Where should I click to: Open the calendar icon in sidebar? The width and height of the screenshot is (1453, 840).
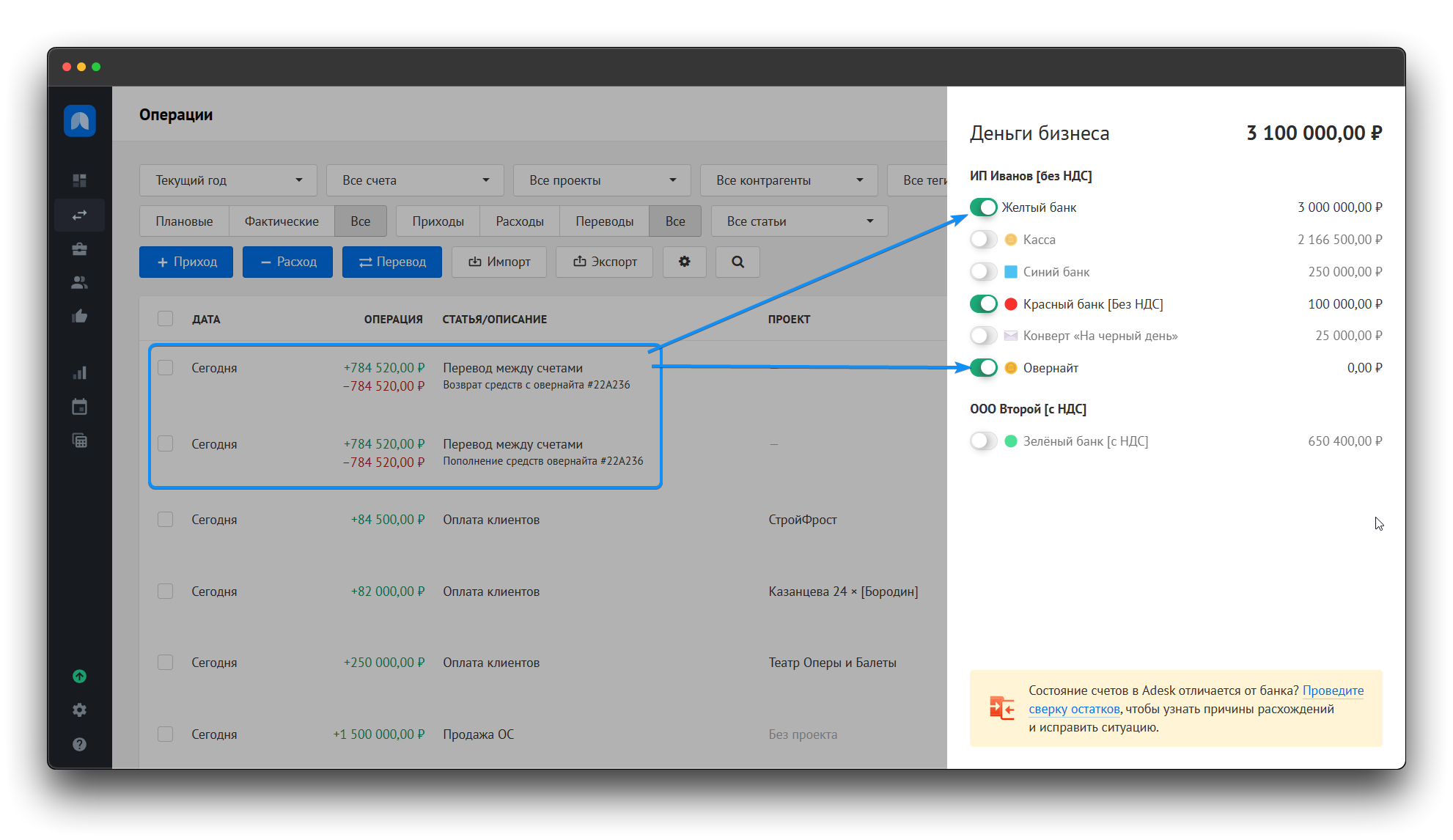79,407
